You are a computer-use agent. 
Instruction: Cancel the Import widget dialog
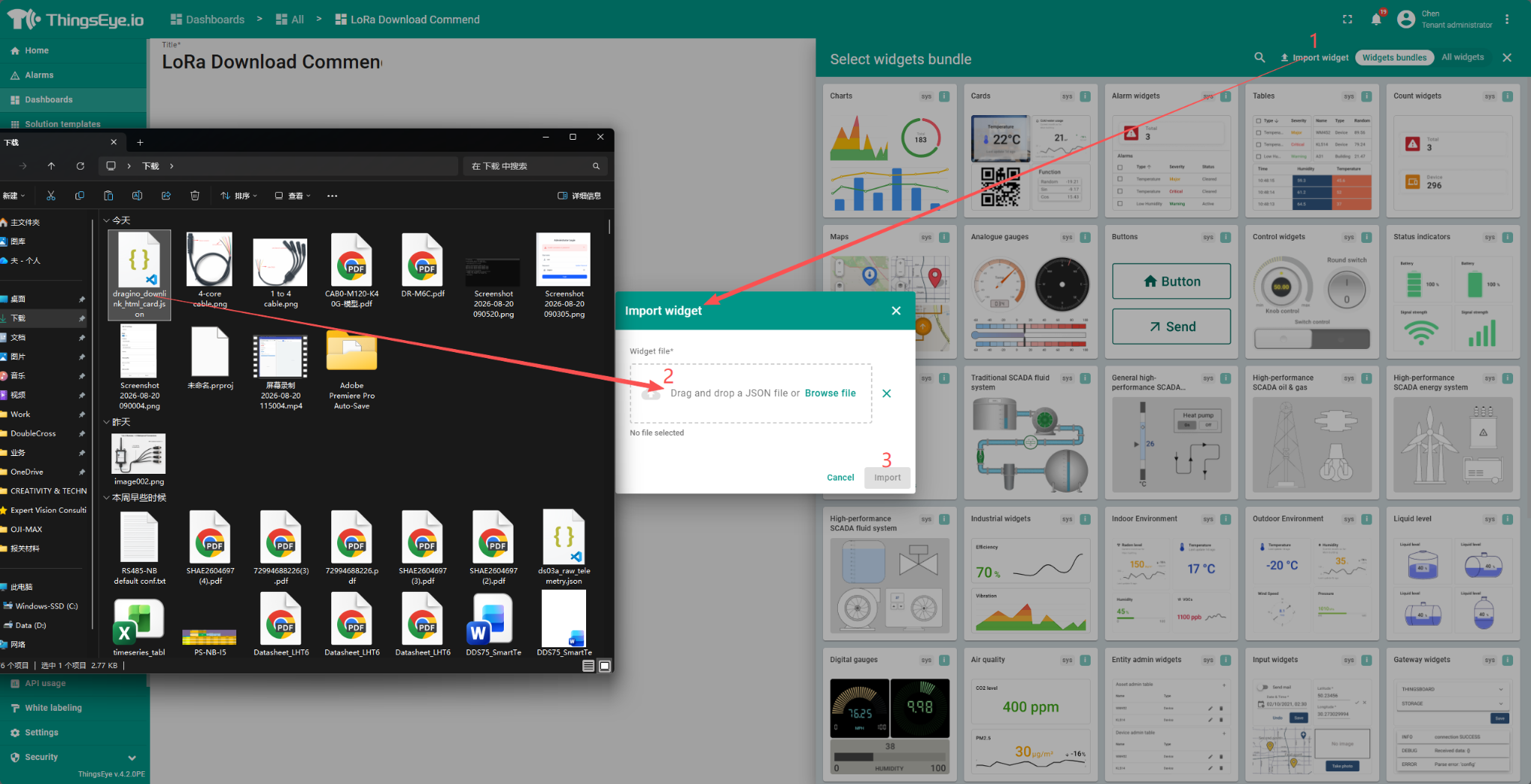(x=840, y=478)
